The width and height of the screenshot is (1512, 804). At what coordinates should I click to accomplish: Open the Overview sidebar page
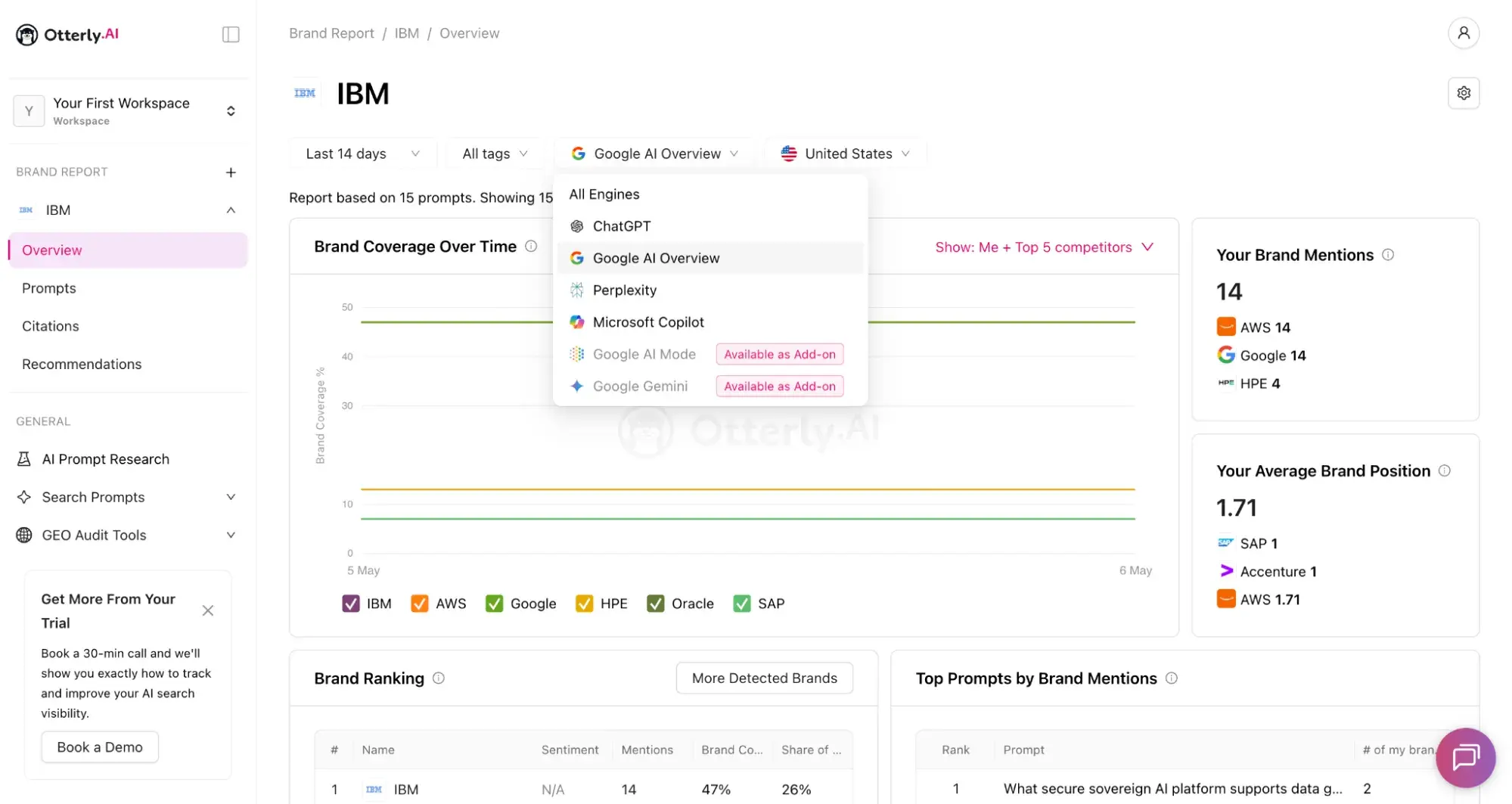point(128,250)
